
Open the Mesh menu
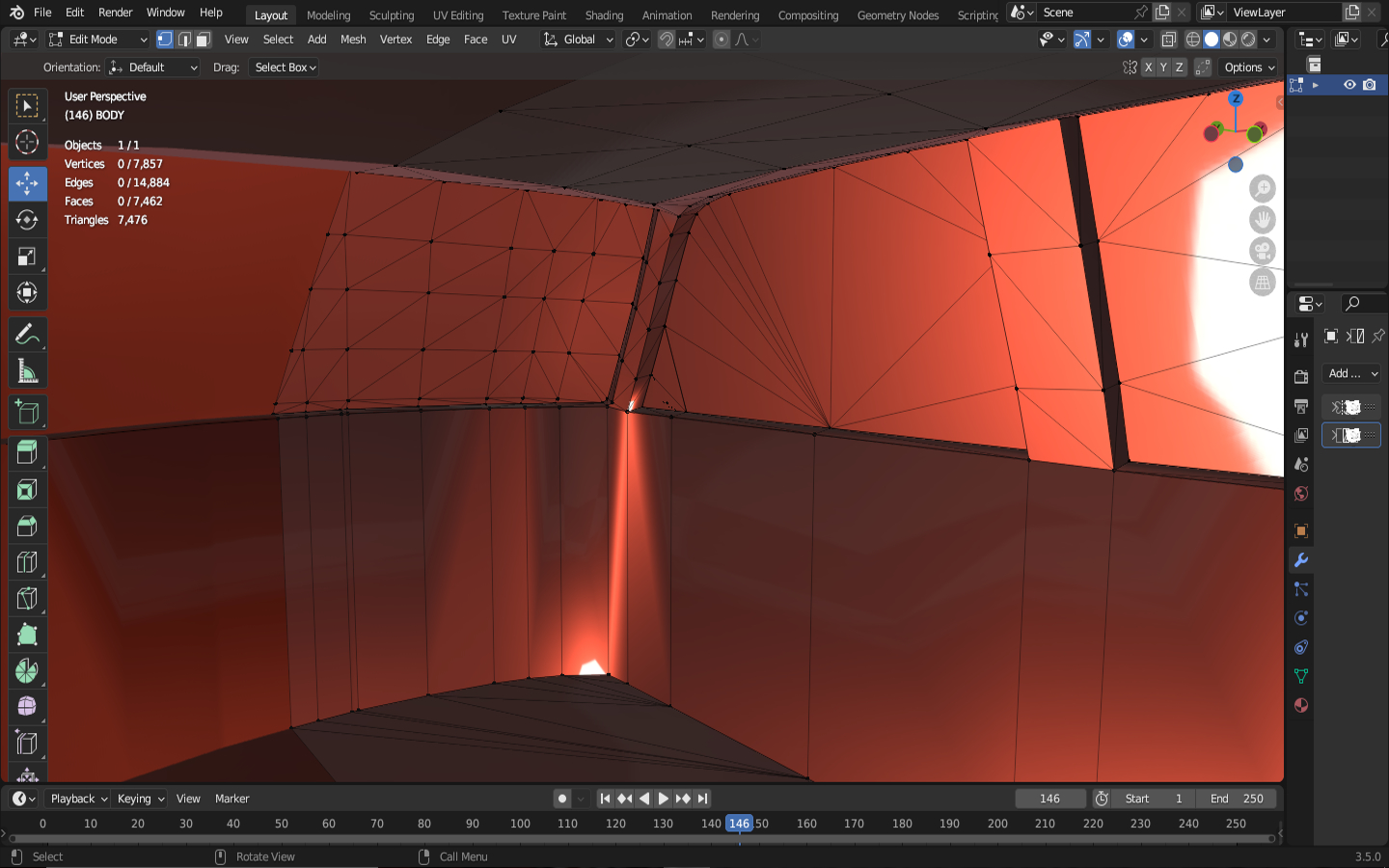(x=353, y=40)
